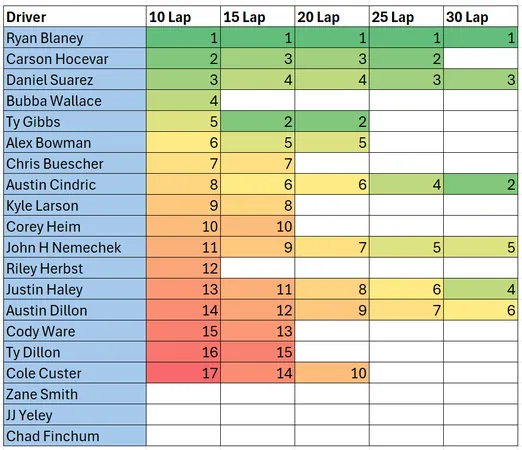Select Justin Haley's 30 Lap cell
This screenshot has width=522, height=450.
coord(481,289)
